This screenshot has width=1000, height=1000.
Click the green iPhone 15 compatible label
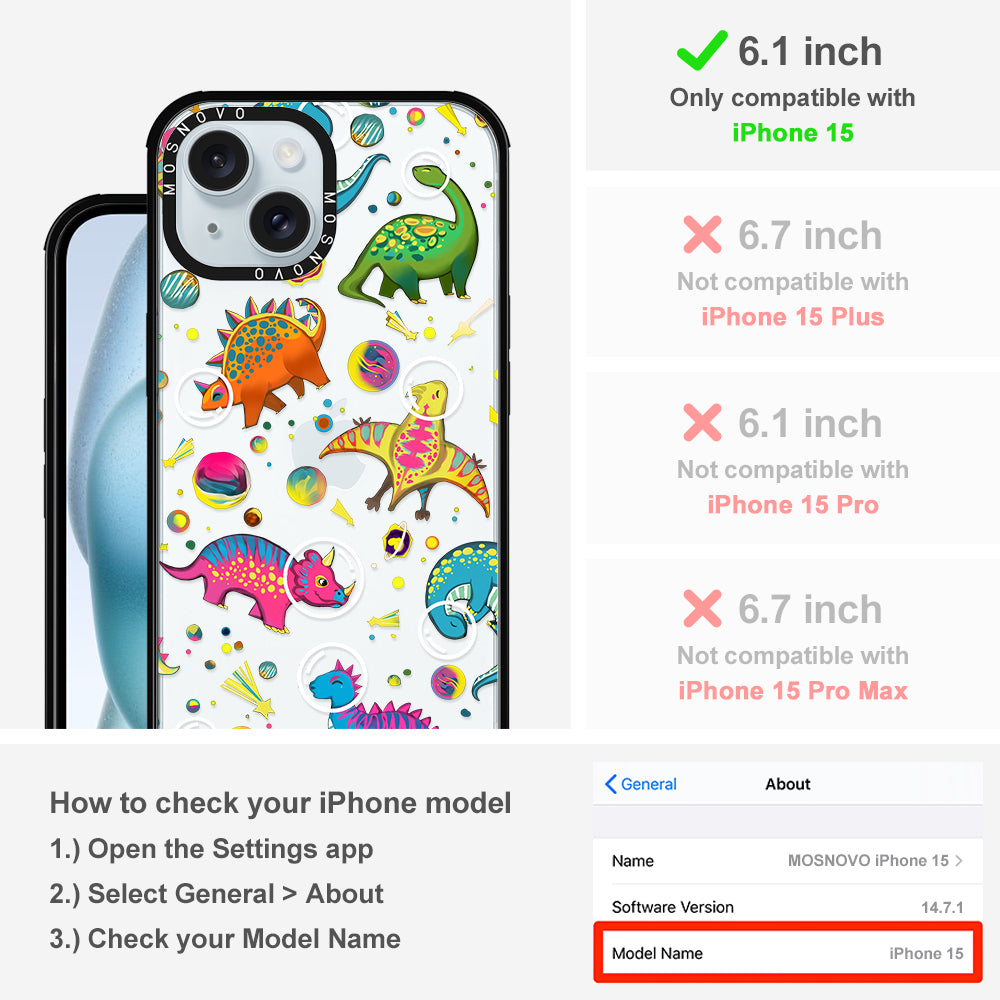[793, 133]
